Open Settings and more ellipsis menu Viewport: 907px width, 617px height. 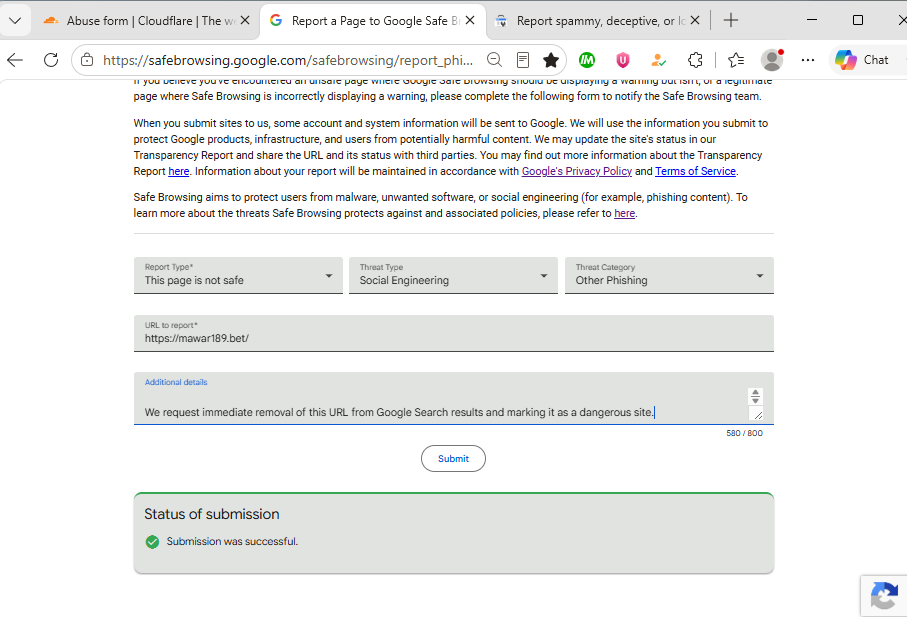point(808,60)
